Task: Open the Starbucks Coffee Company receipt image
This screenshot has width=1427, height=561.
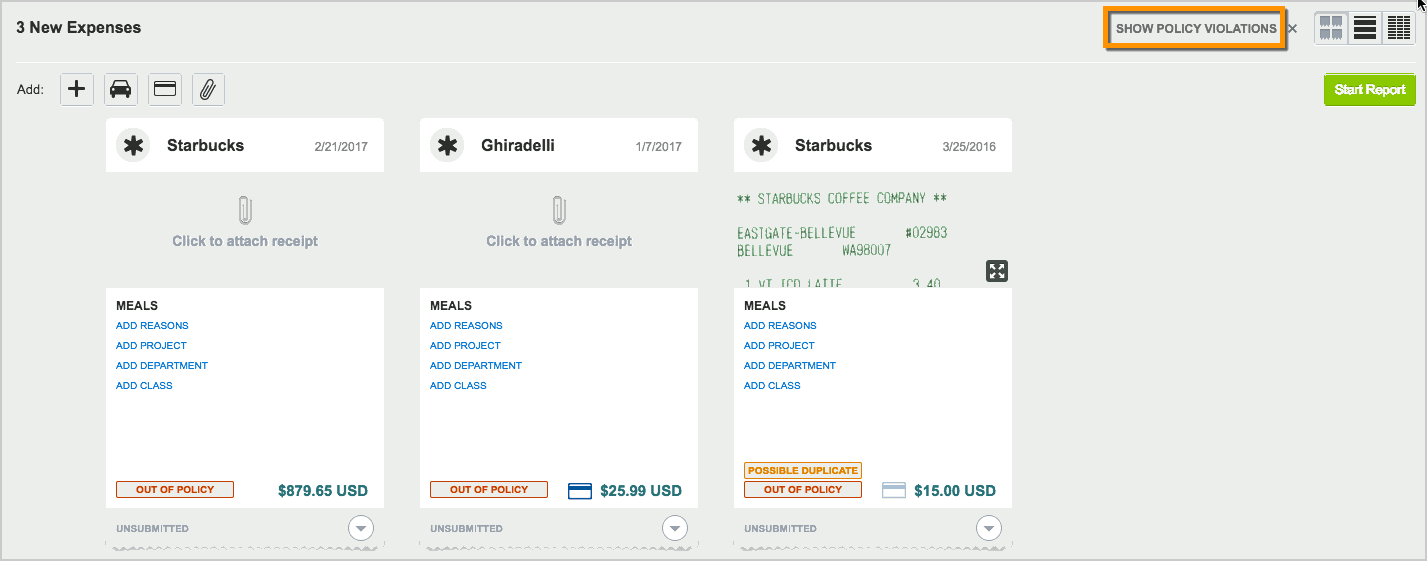Action: coord(873,230)
